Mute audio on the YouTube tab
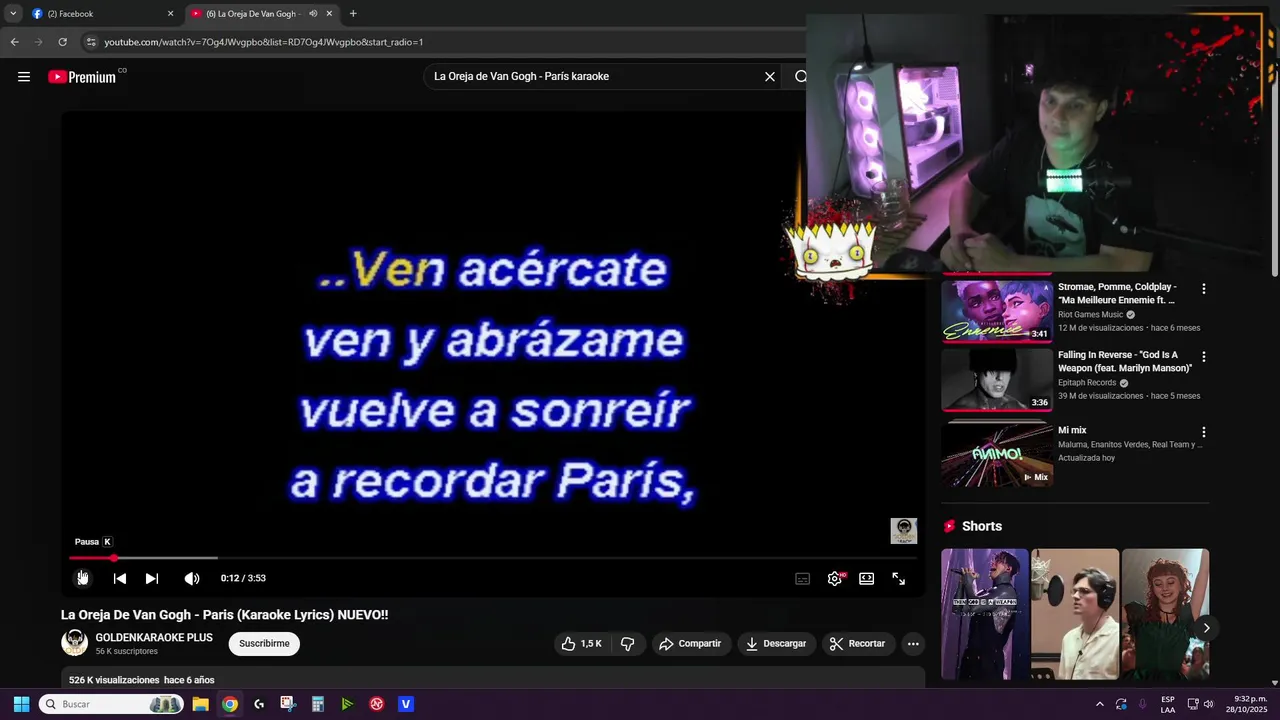Screen dimensions: 1280x720 [x=313, y=14]
